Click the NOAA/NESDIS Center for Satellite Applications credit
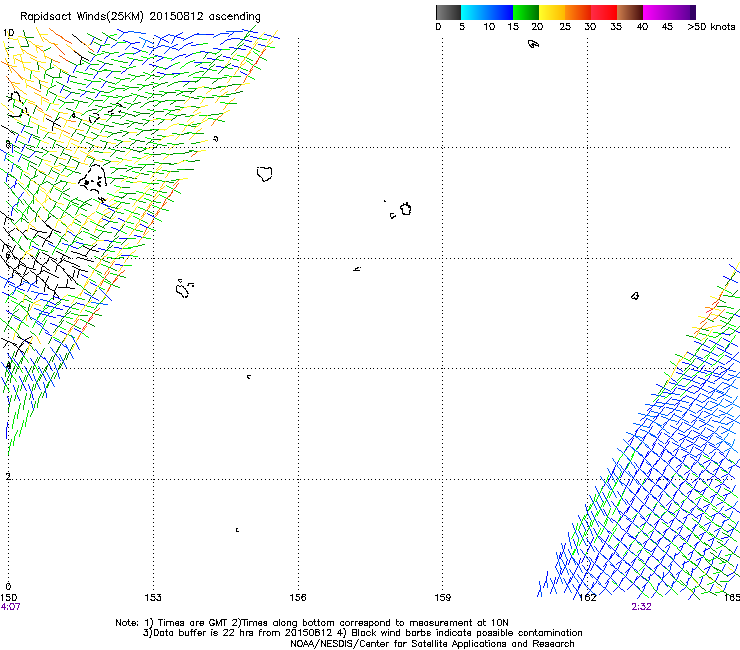The image size is (740, 650). coord(432,644)
